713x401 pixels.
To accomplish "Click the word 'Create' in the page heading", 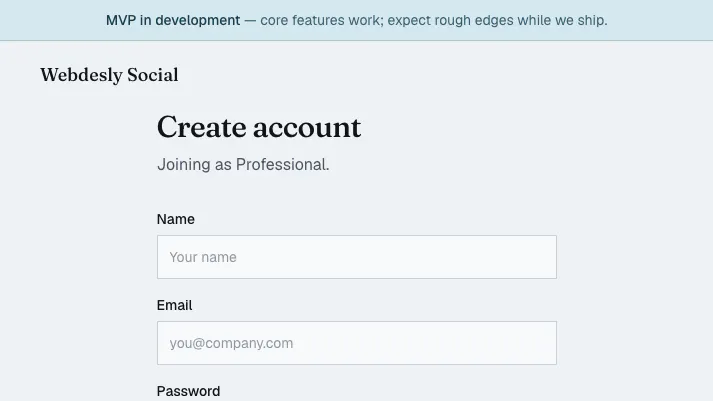I will pyautogui.click(x=202, y=127).
